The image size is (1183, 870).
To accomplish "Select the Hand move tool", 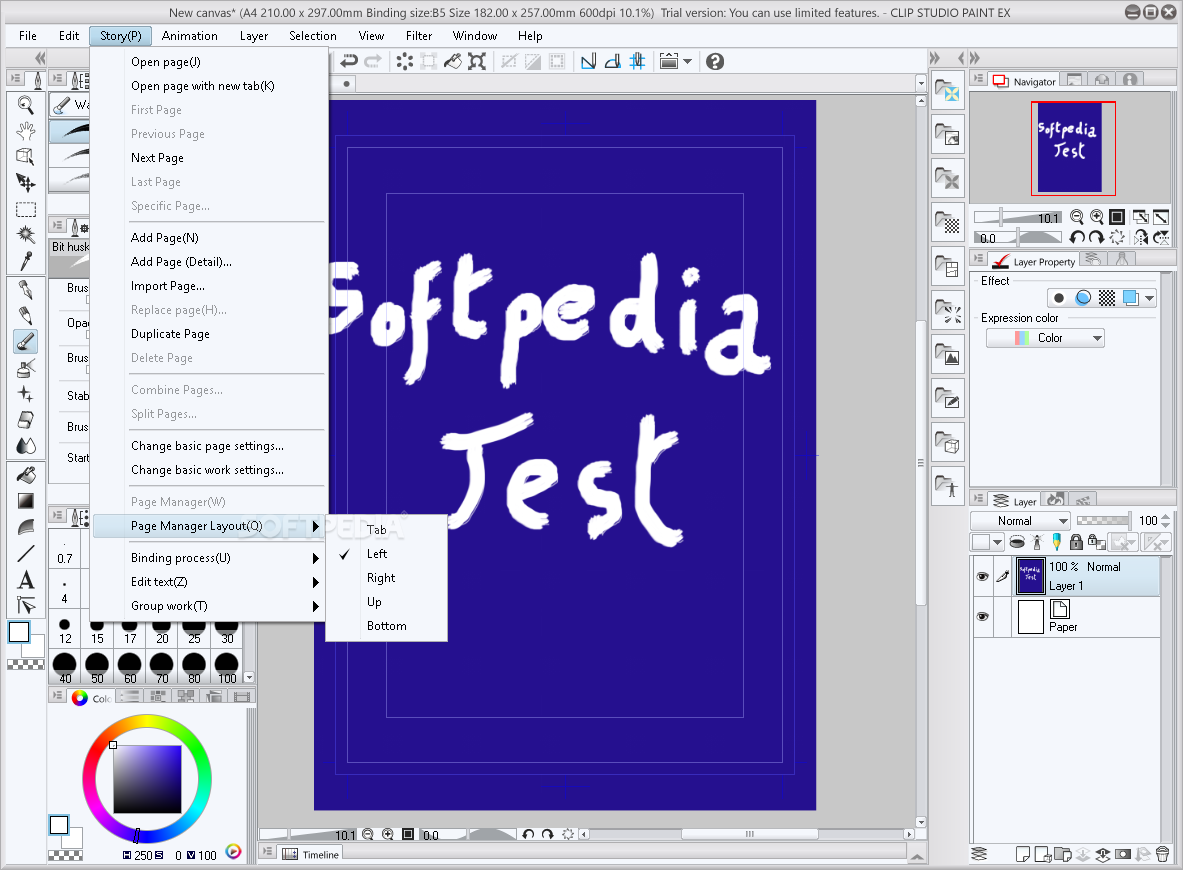I will click(x=26, y=131).
